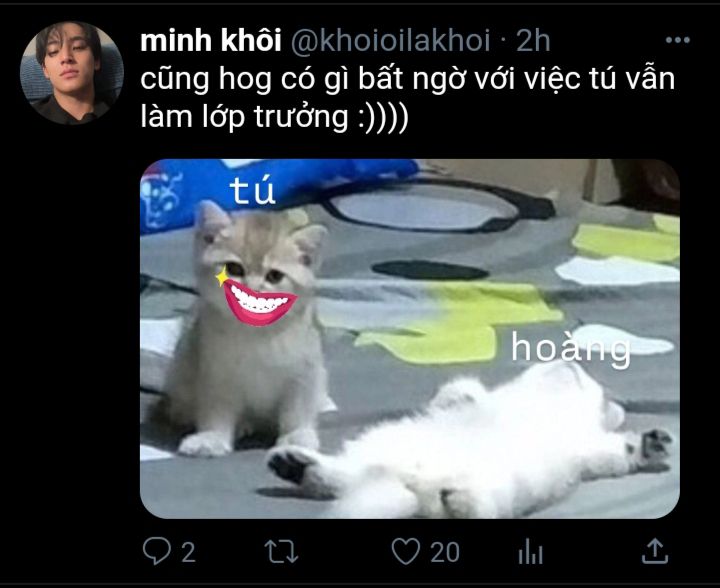Click the yellow sparkle star sticker

[x=222, y=275]
